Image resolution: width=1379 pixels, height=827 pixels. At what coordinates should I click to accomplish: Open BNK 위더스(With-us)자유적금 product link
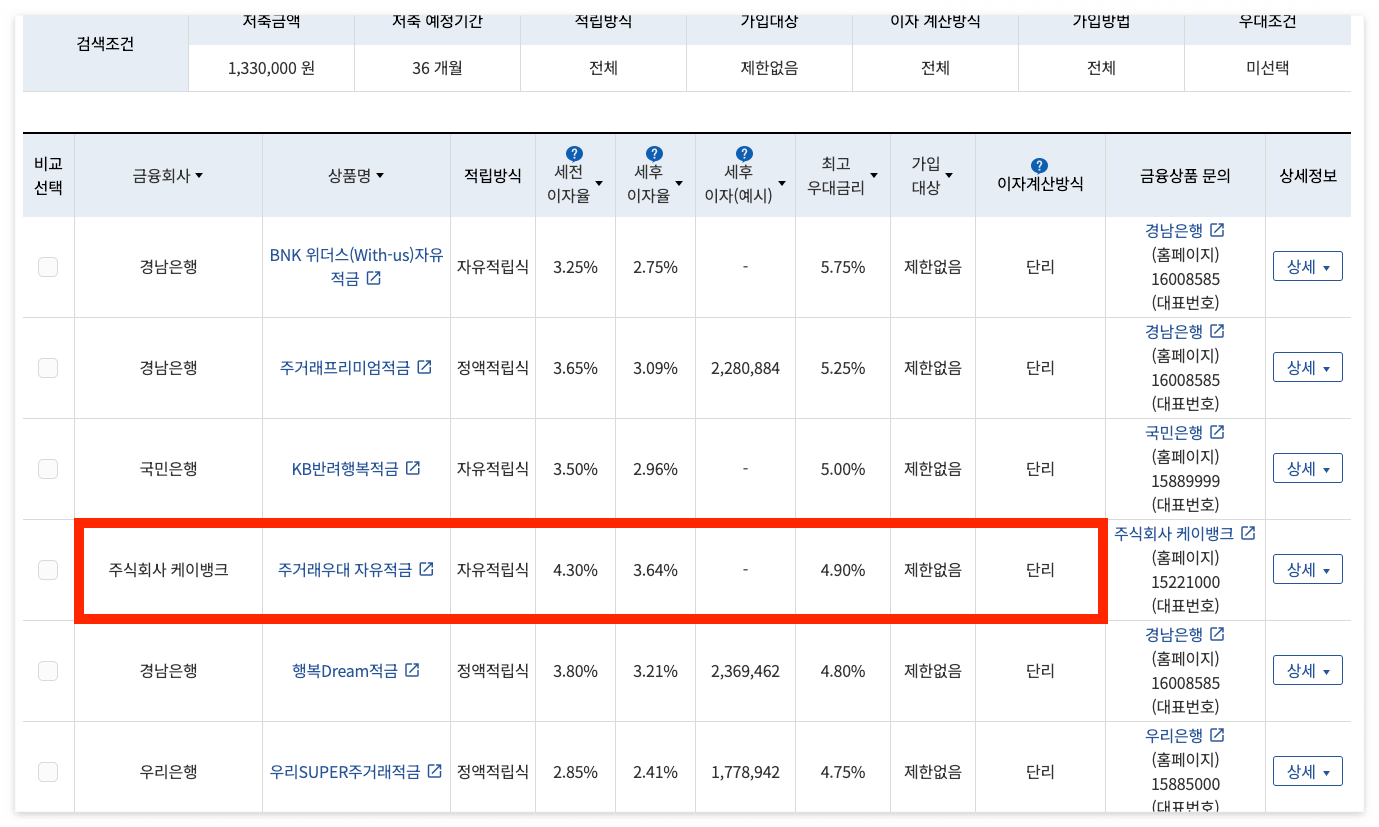click(356, 267)
